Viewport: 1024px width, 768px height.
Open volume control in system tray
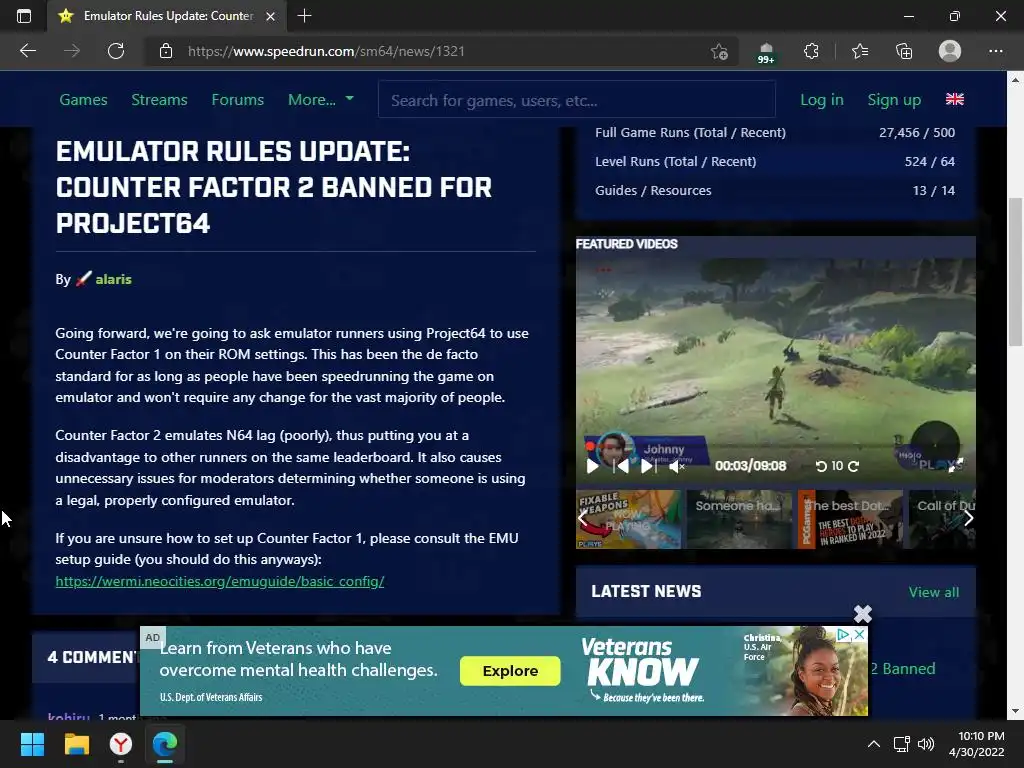click(925, 744)
